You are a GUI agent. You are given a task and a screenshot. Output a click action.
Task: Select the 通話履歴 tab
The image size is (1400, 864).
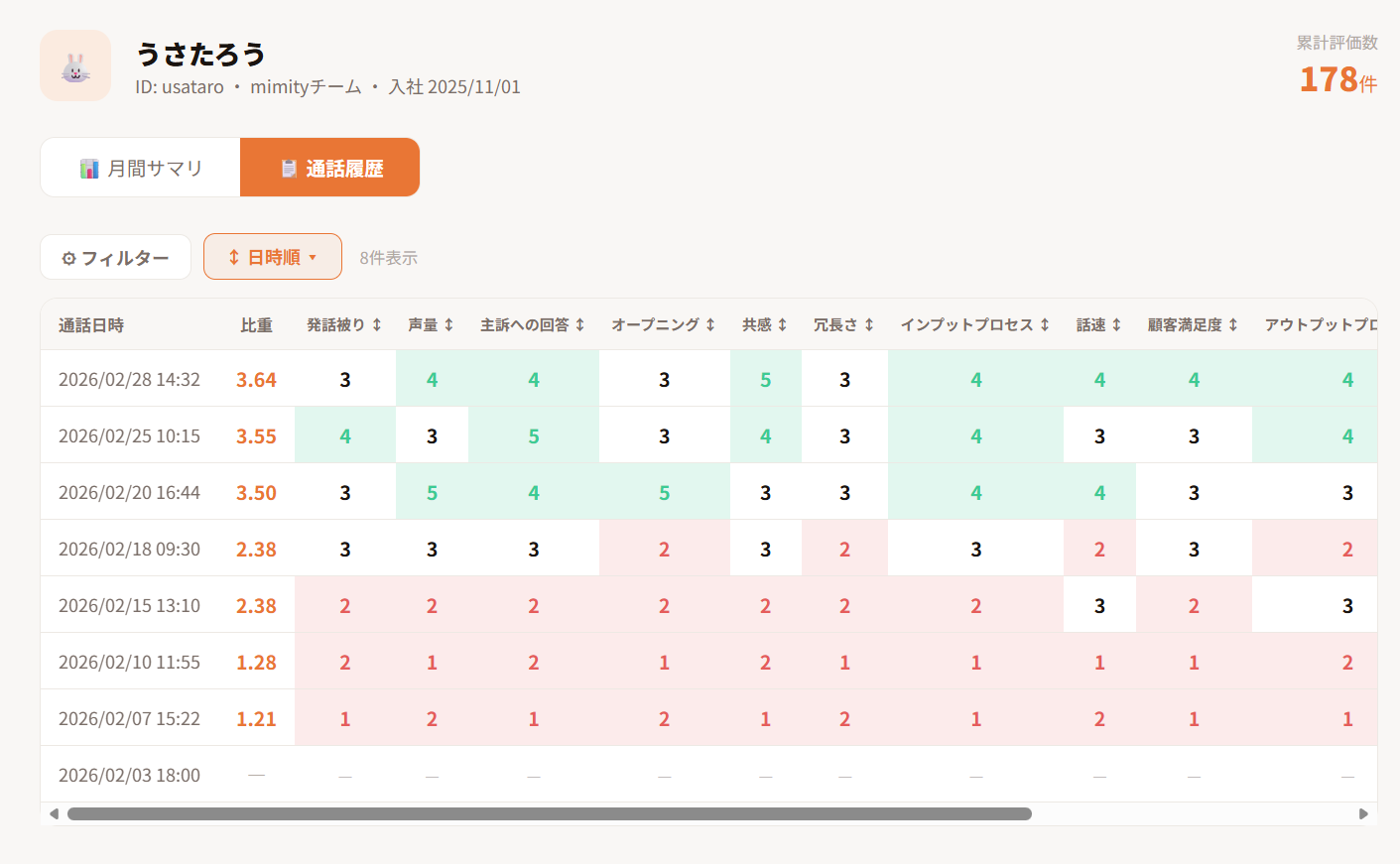tap(330, 168)
